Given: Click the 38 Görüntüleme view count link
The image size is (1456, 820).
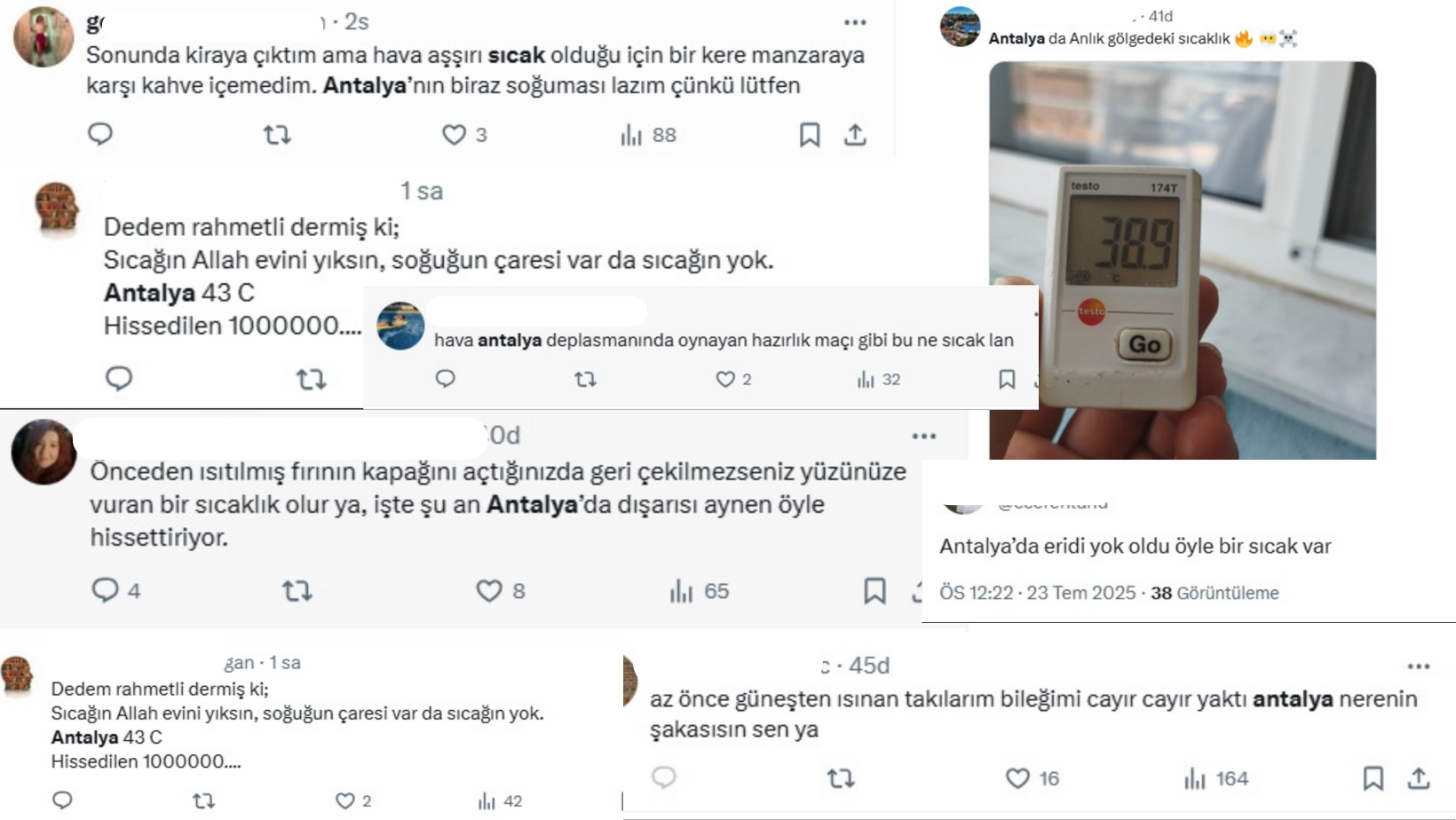Looking at the screenshot, I should point(1215,593).
